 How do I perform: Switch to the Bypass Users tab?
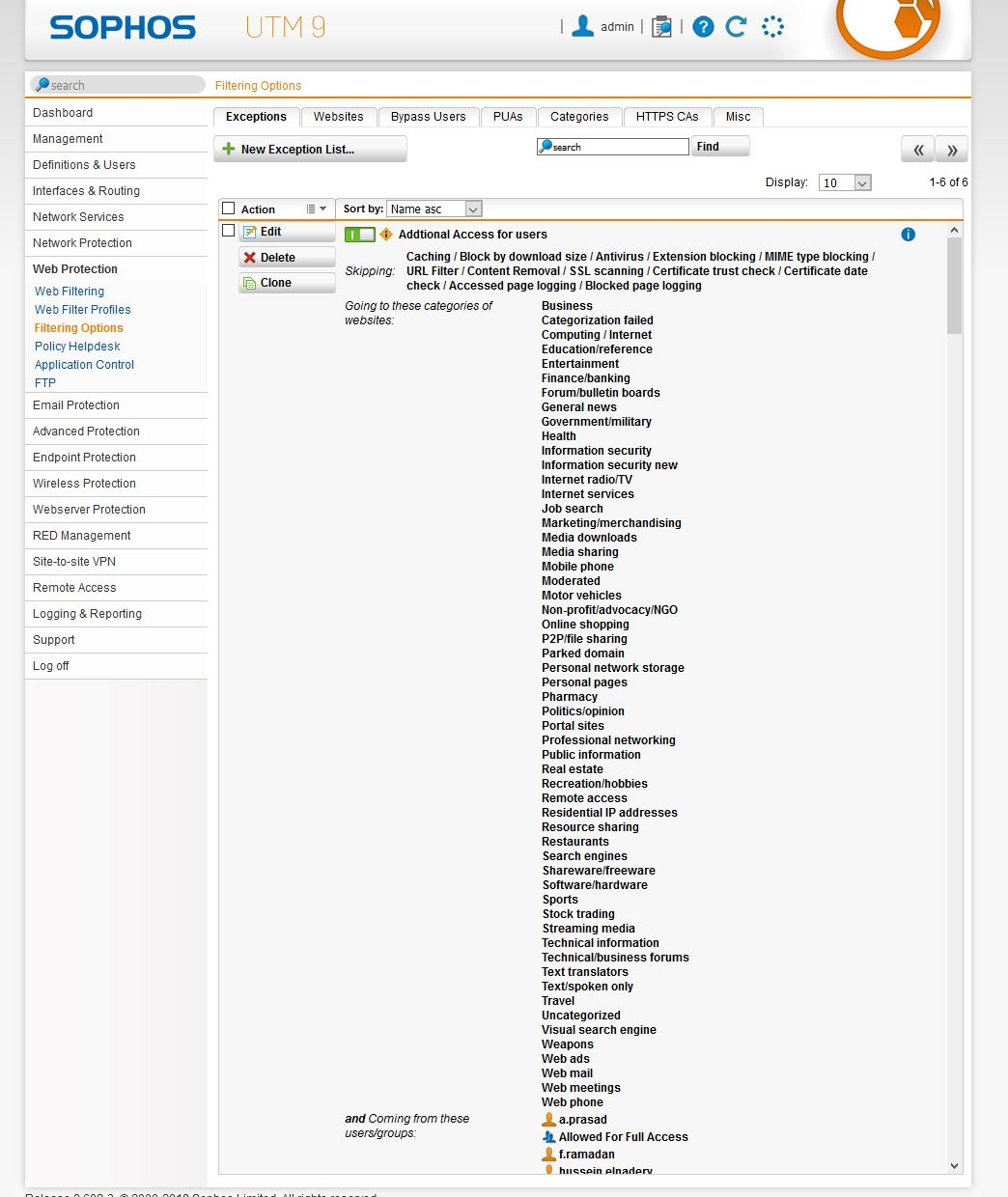tap(428, 117)
